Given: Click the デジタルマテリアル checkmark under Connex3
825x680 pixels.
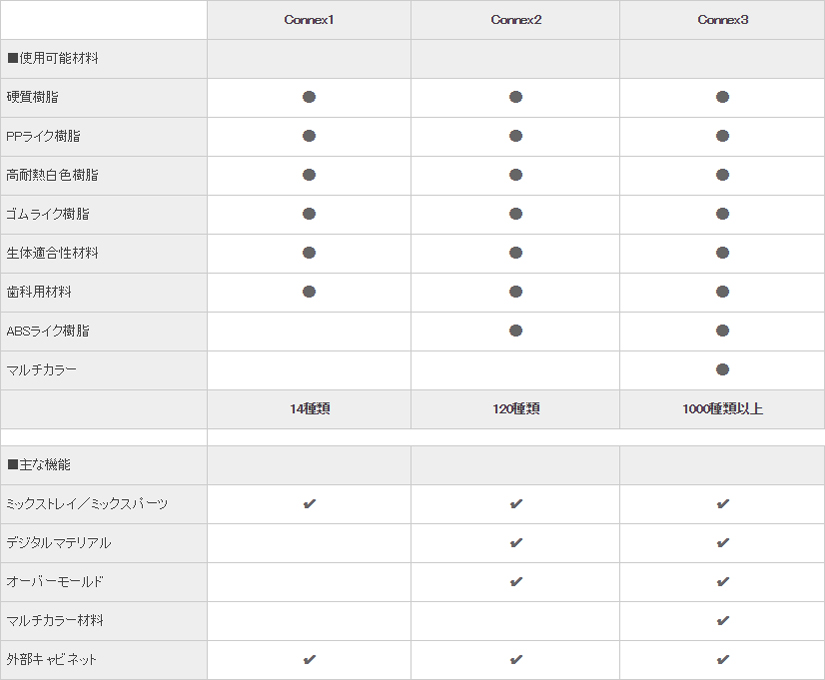Looking at the screenshot, I should pyautogui.click(x=723, y=543).
